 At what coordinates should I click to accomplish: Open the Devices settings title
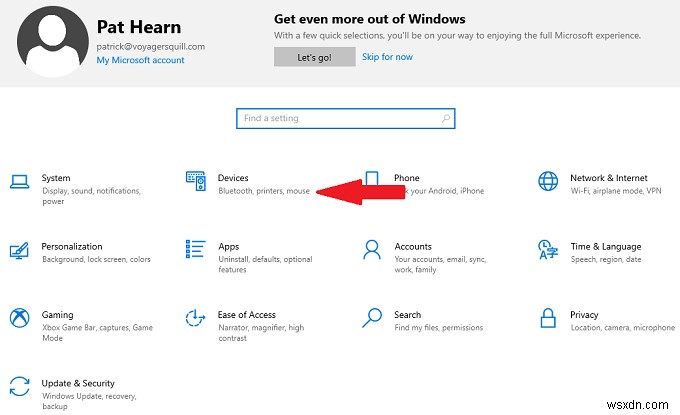point(233,178)
